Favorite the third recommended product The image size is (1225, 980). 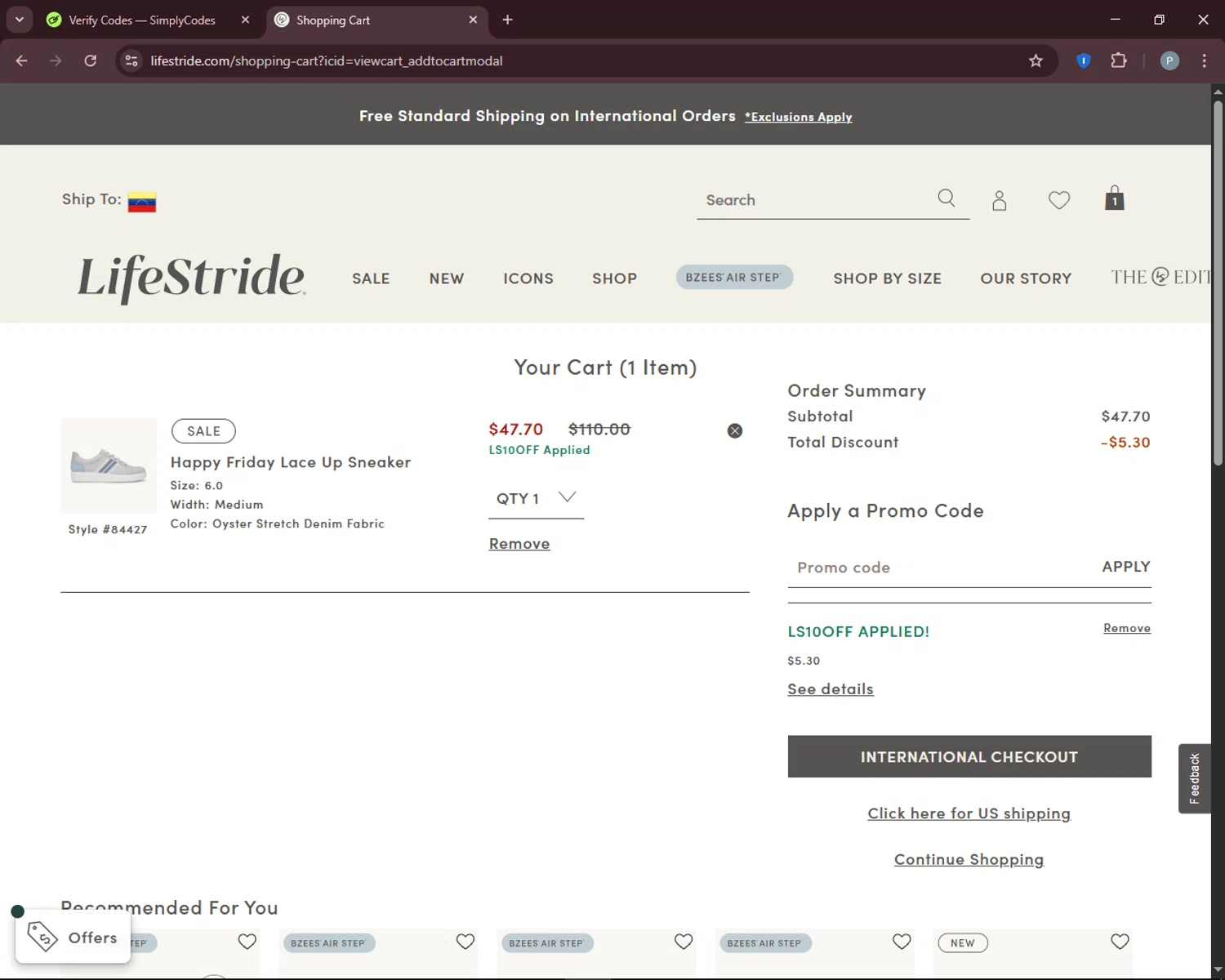pos(684,942)
